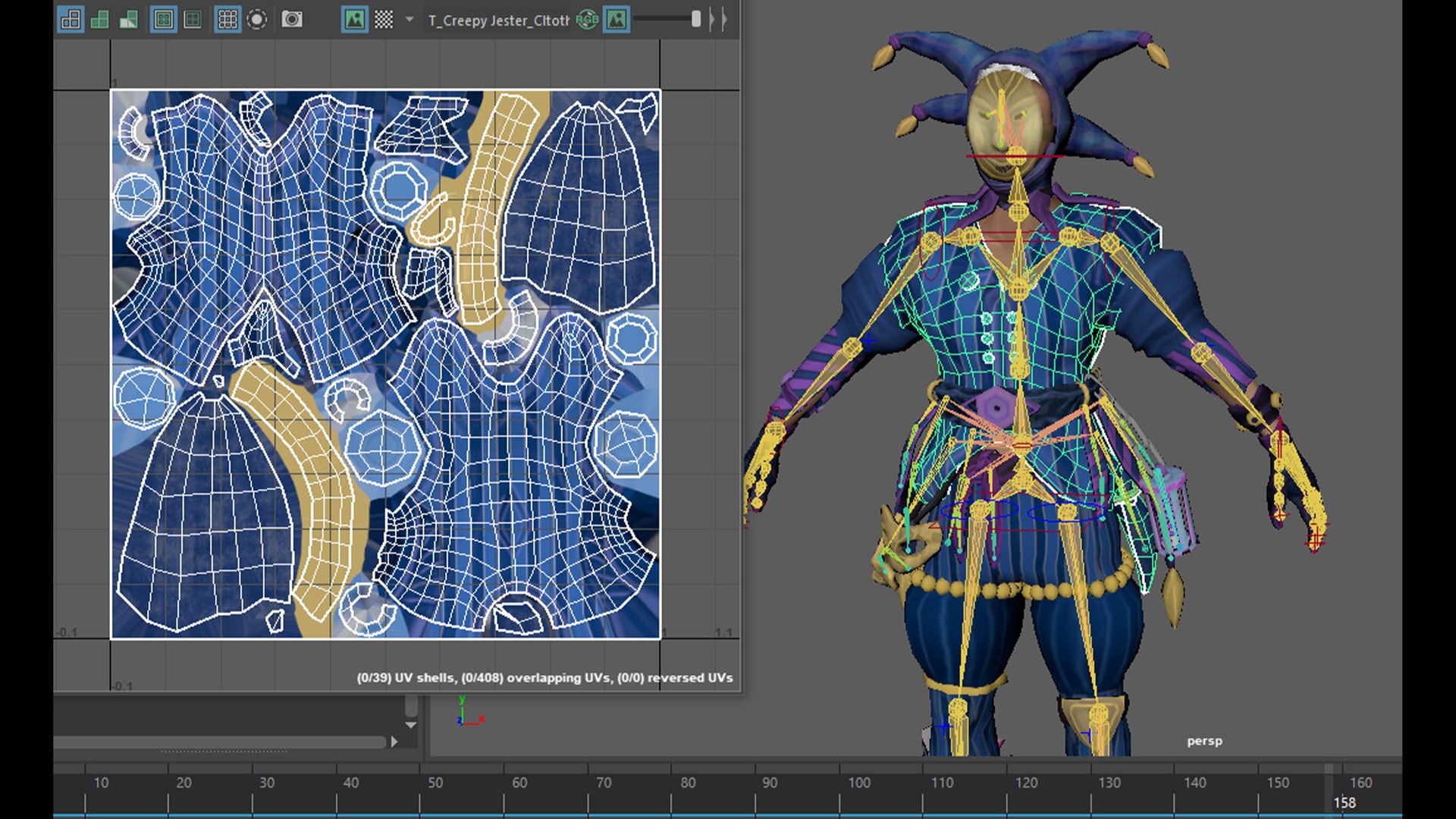Click the internal borders display icon

[x=193, y=20]
